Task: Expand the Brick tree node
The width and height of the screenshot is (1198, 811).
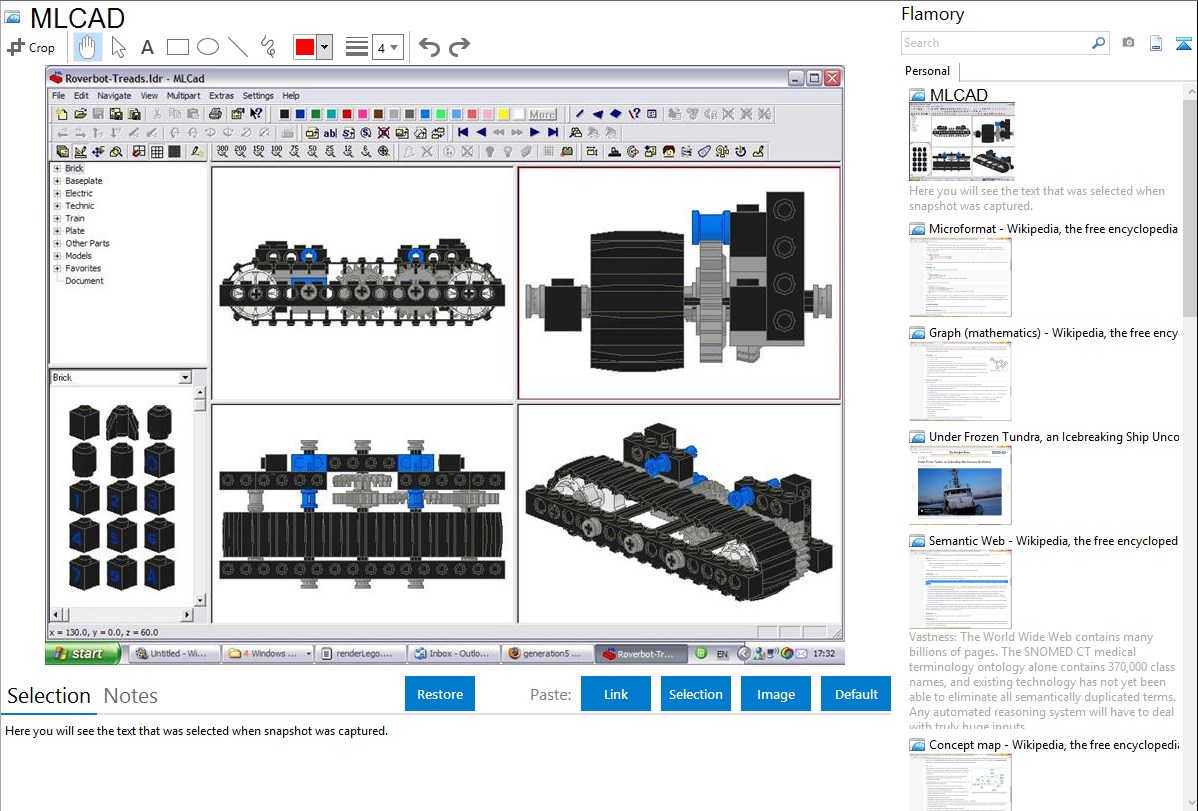Action: (57, 168)
